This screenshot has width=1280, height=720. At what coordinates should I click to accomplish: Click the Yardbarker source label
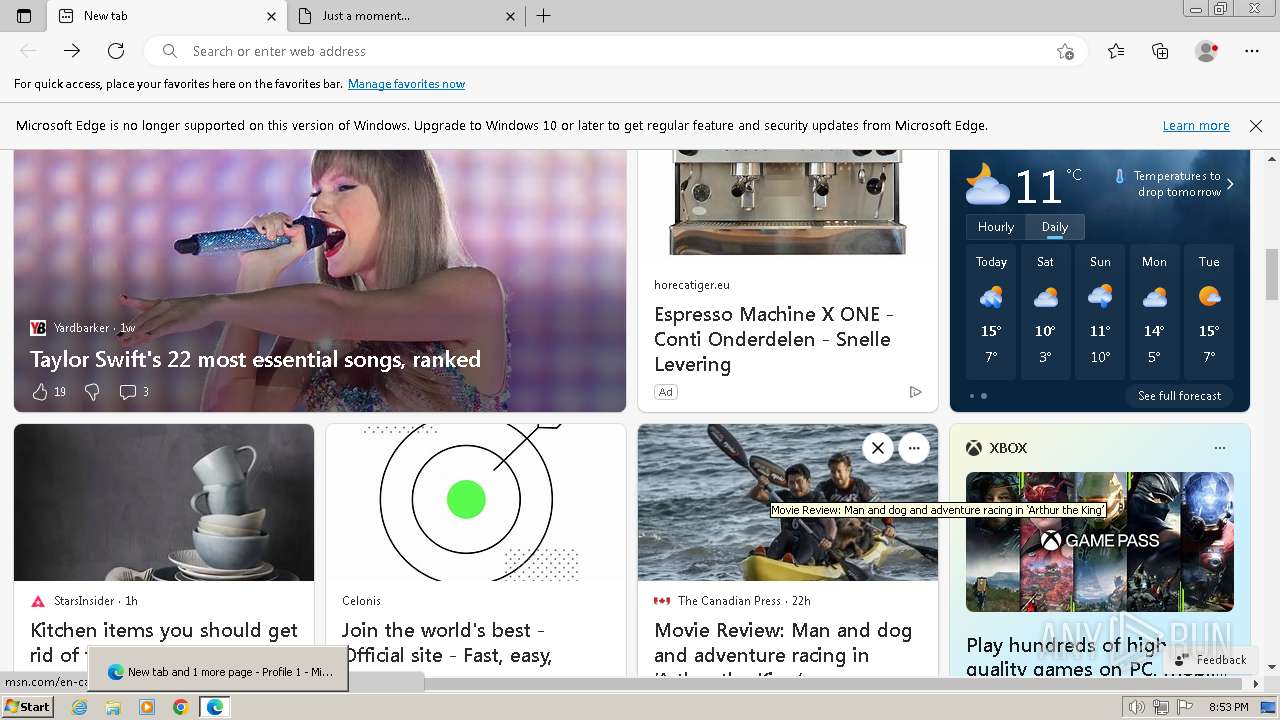[82, 328]
